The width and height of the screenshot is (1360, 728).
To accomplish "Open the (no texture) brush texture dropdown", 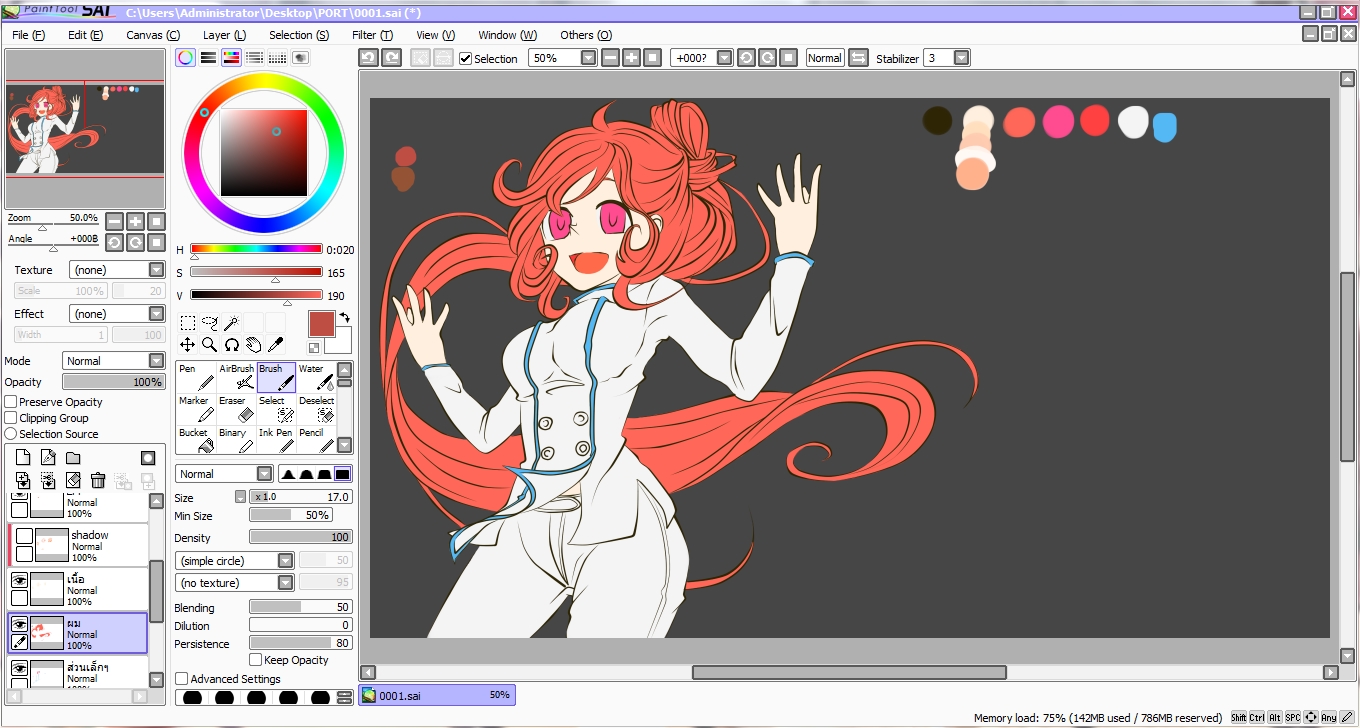I will pos(234,583).
